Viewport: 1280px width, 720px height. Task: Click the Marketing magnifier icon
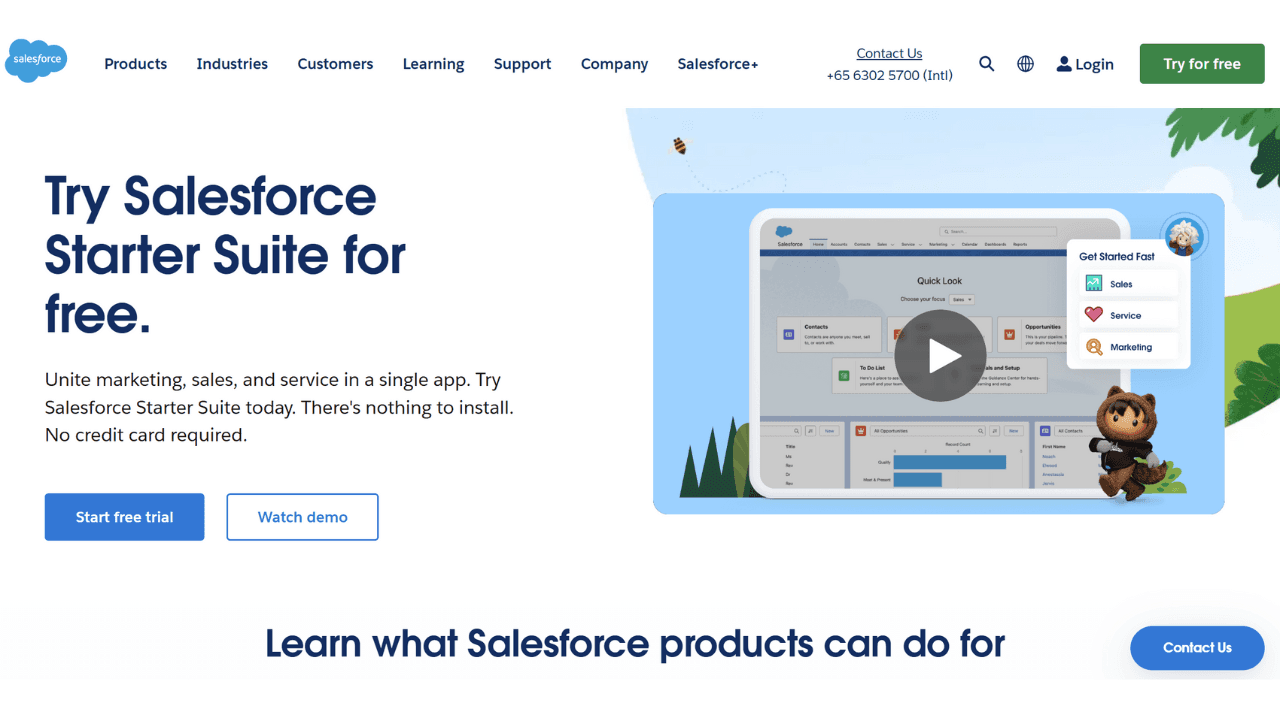[x=1094, y=347]
